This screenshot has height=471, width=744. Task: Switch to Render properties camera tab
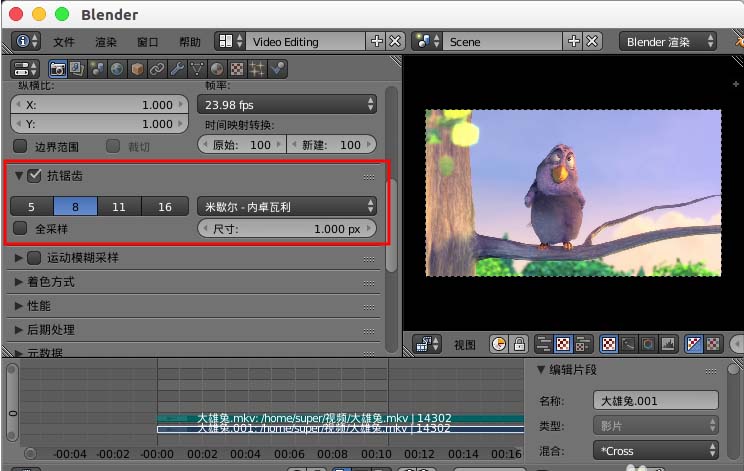[57, 69]
